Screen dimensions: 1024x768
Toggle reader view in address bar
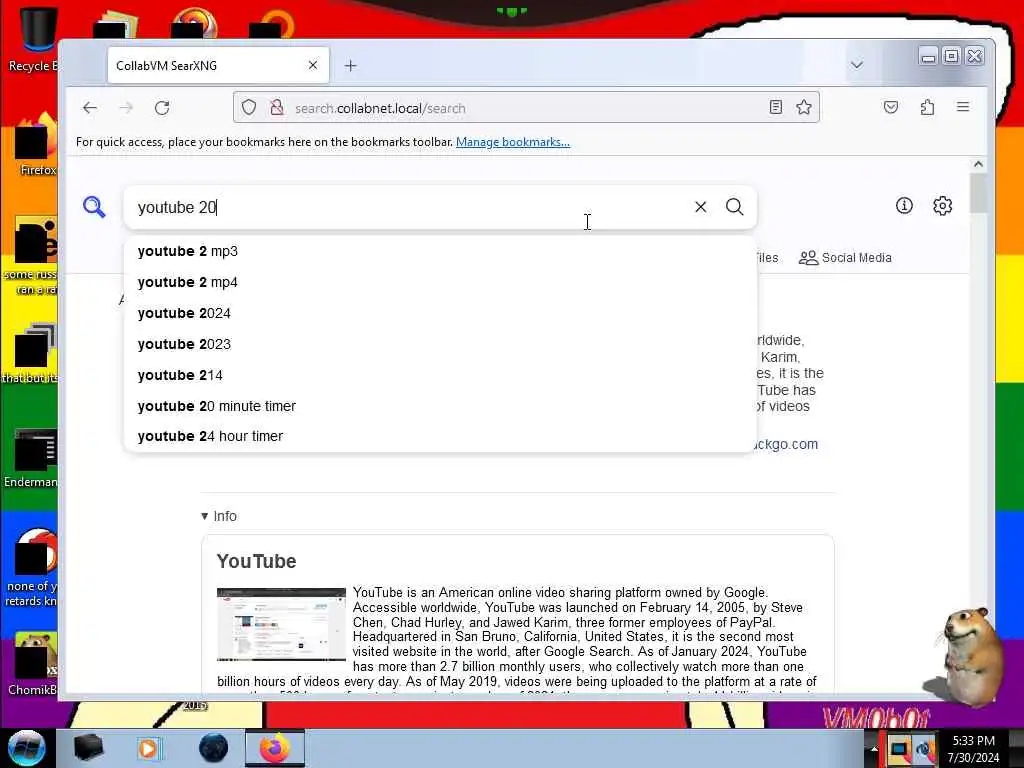click(x=775, y=107)
